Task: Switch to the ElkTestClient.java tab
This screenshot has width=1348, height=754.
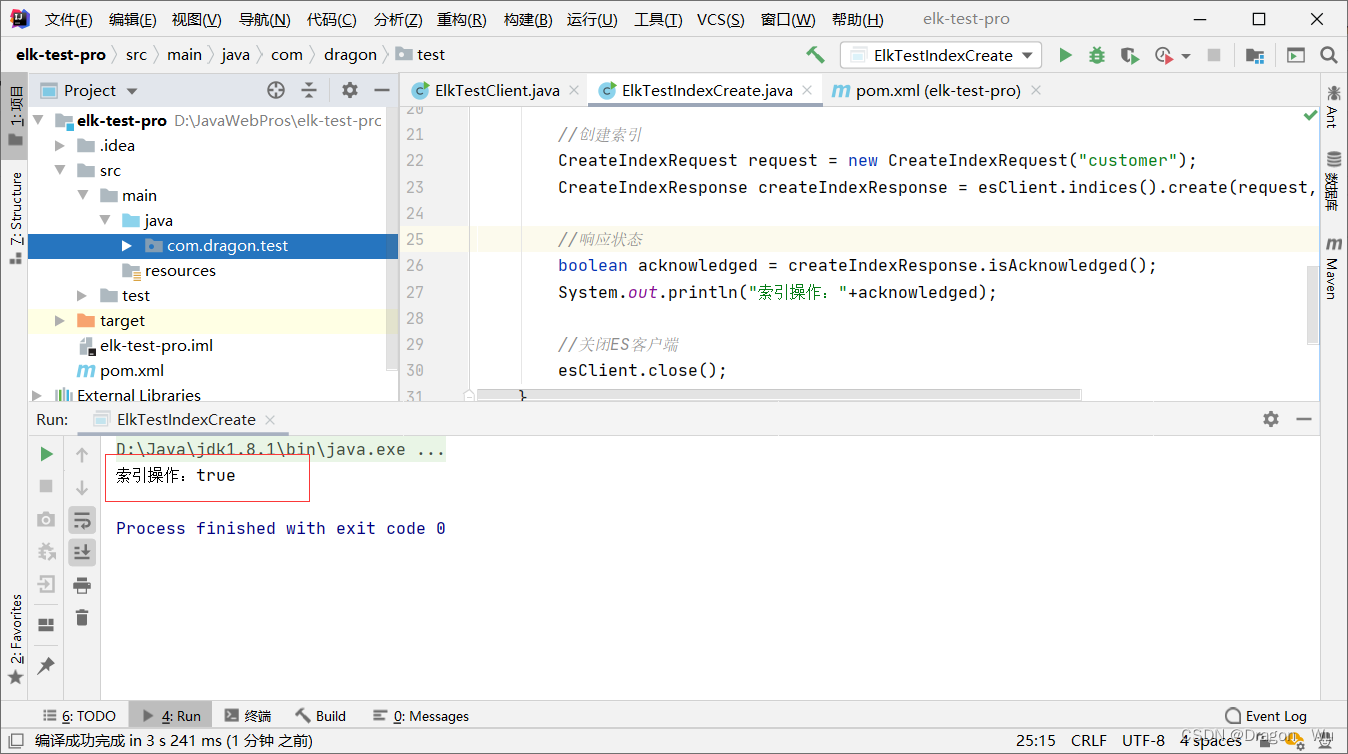Action: click(x=494, y=89)
